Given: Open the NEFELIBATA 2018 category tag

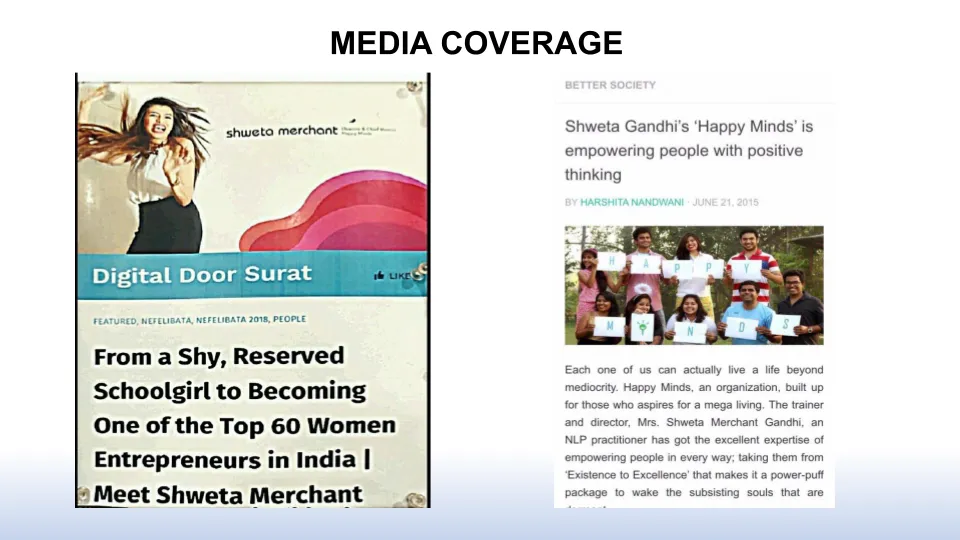Looking at the screenshot, I should point(232,320).
